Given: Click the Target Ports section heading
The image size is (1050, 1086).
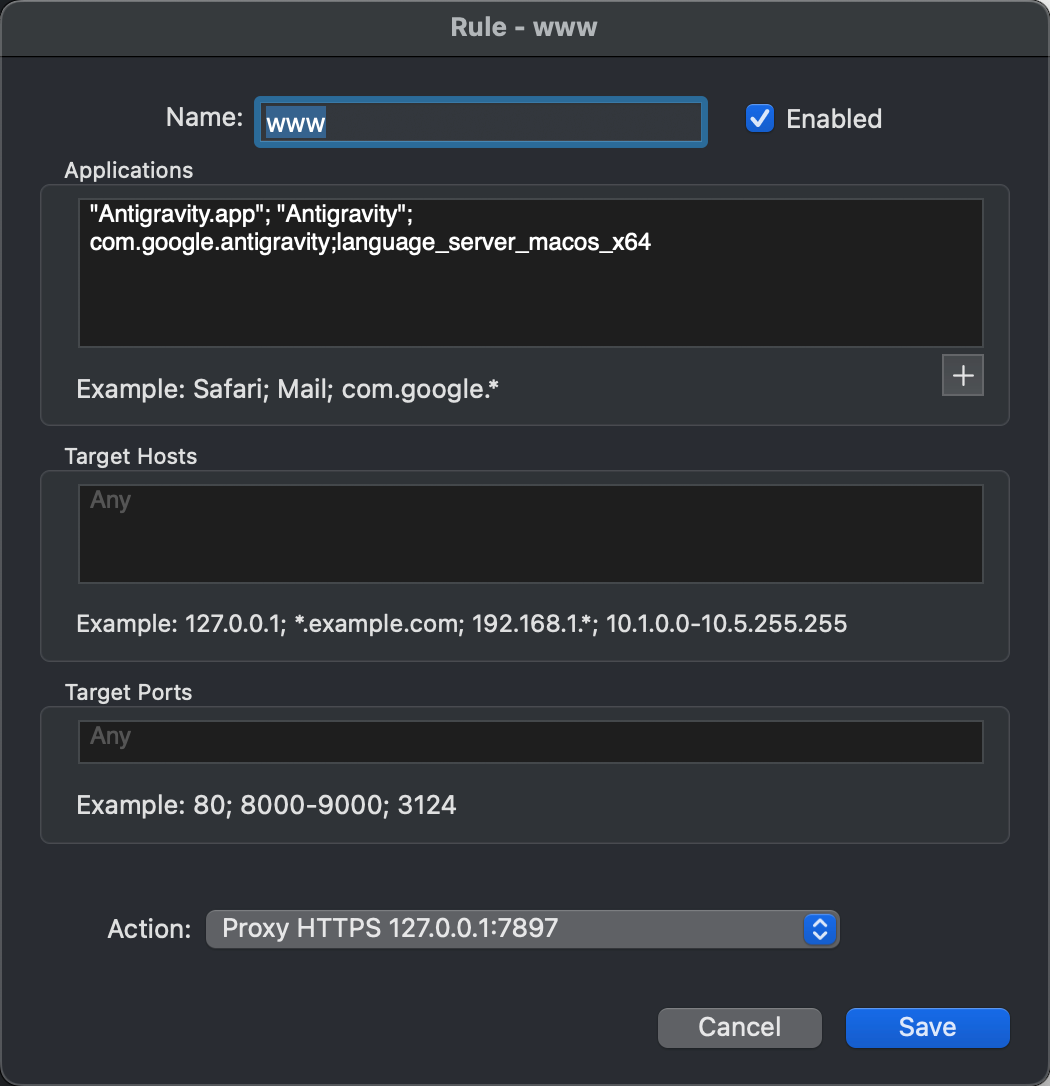Looking at the screenshot, I should (128, 692).
